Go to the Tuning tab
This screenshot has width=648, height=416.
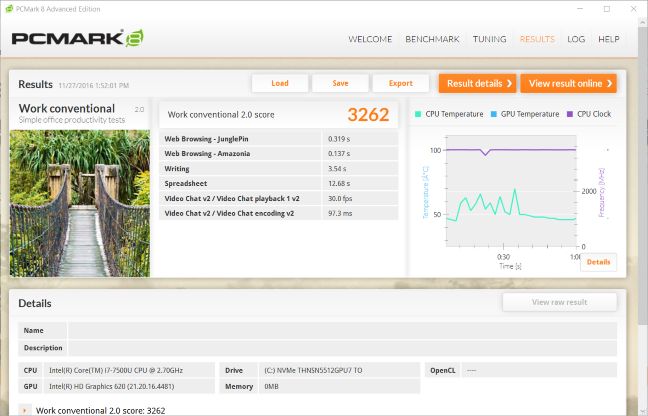(x=489, y=39)
